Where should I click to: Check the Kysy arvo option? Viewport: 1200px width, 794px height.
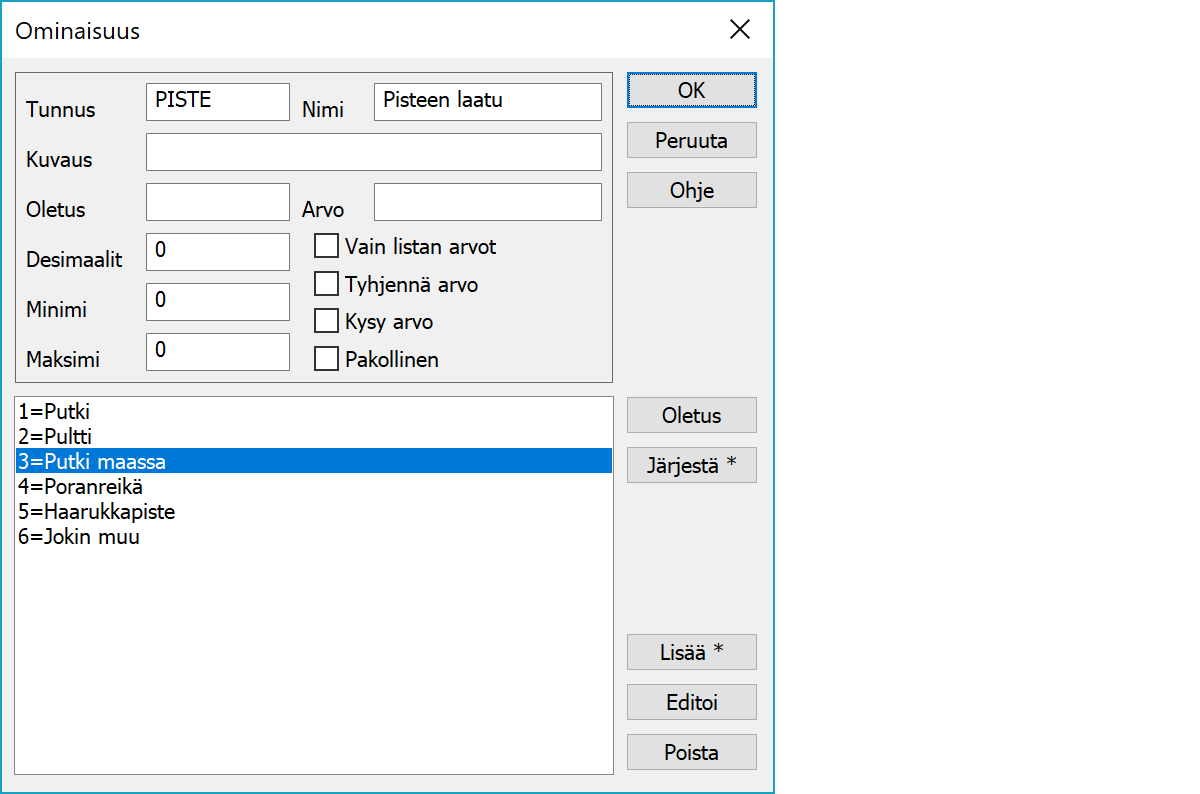coord(327,321)
